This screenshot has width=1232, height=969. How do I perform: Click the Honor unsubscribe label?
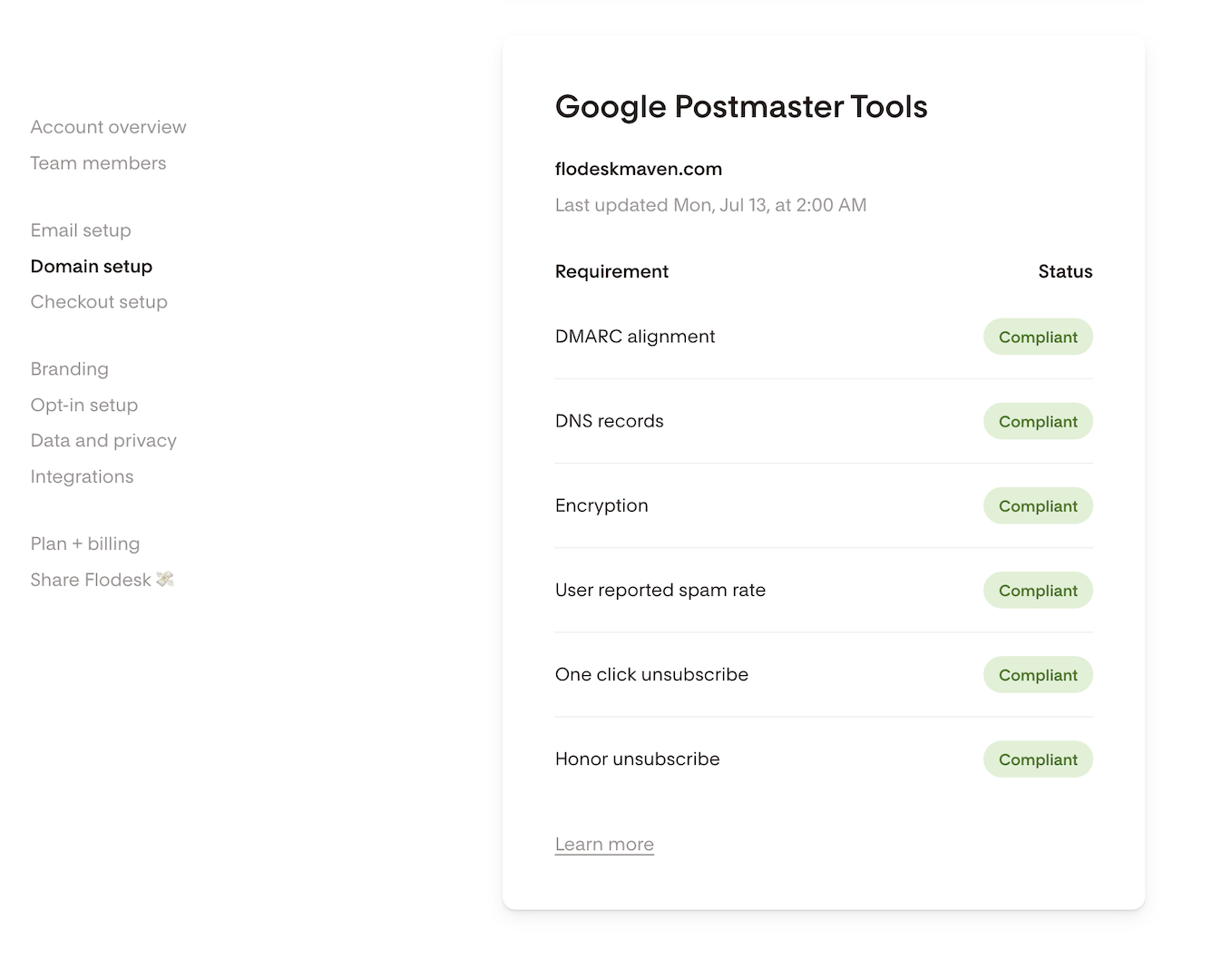tap(638, 759)
